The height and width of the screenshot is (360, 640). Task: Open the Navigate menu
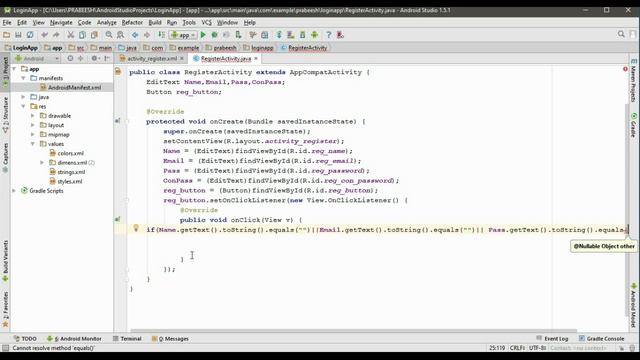[61, 22]
